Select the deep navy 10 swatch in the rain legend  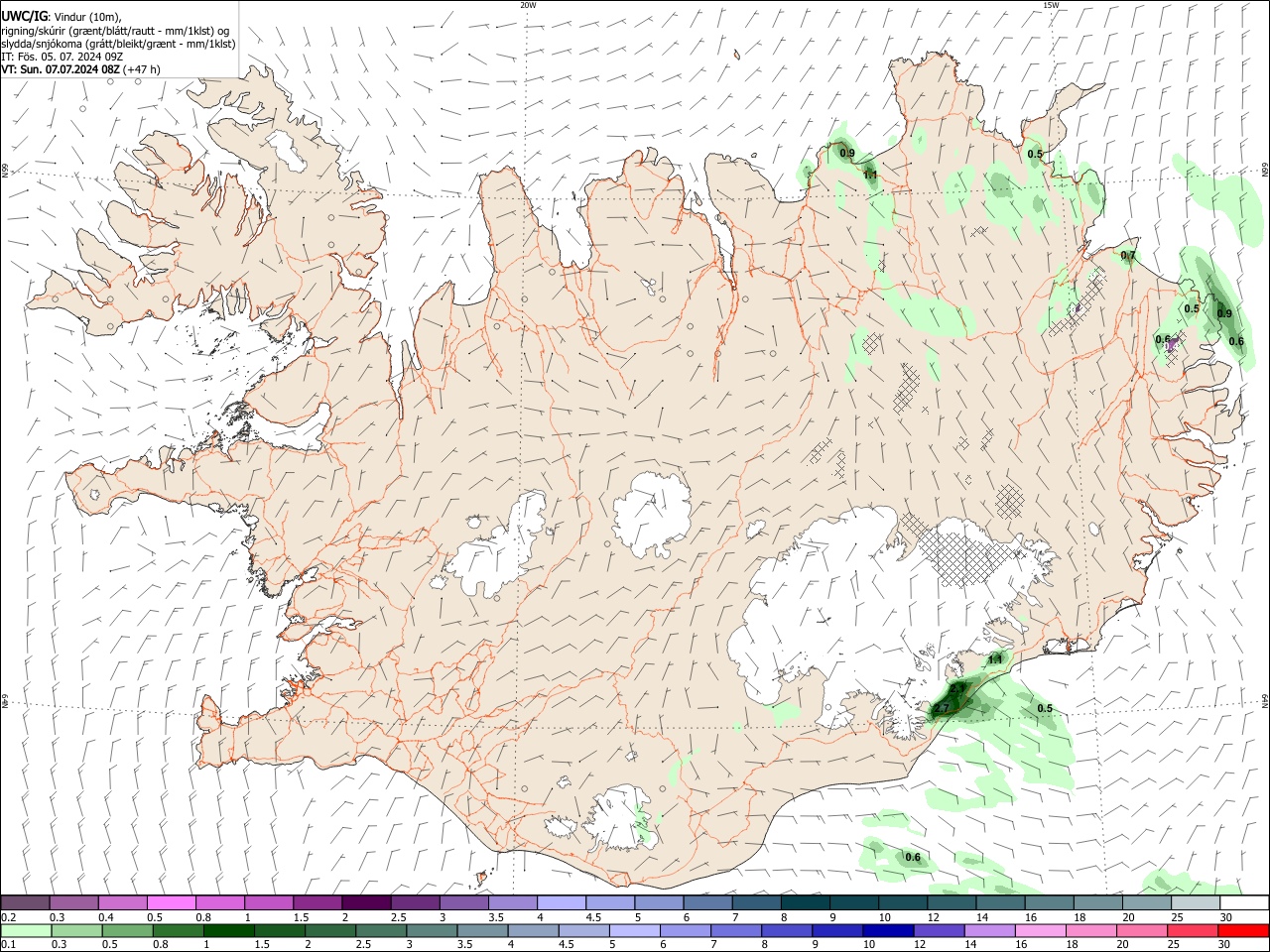[x=887, y=930]
